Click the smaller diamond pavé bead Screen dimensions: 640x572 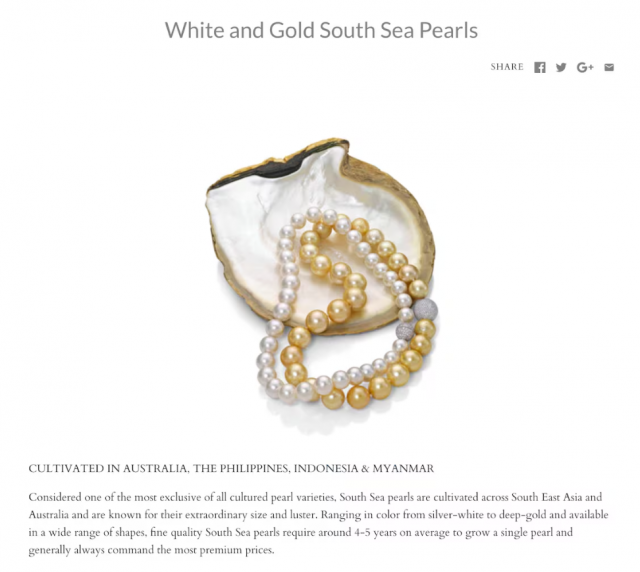click(406, 331)
